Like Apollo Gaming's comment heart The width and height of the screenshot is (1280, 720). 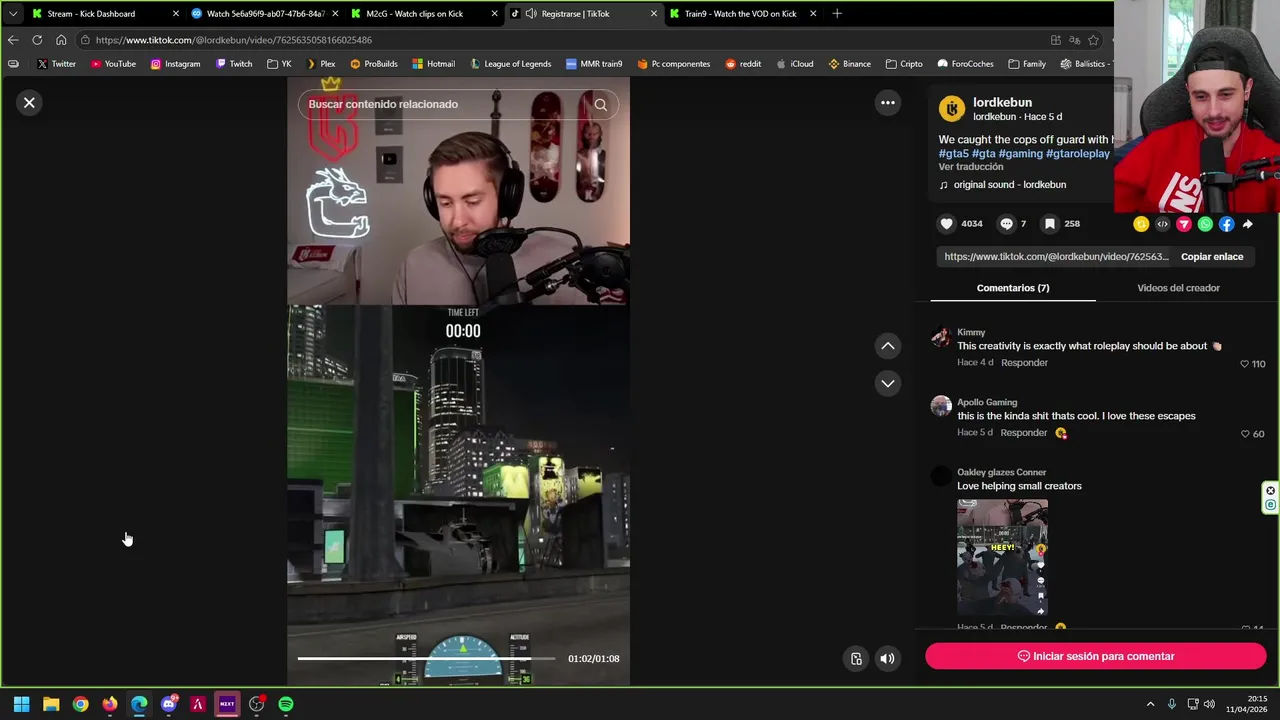click(x=1244, y=434)
